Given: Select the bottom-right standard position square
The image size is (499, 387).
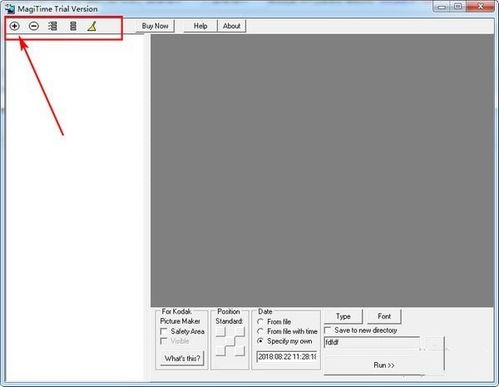Looking at the screenshot, I should pos(240,351).
